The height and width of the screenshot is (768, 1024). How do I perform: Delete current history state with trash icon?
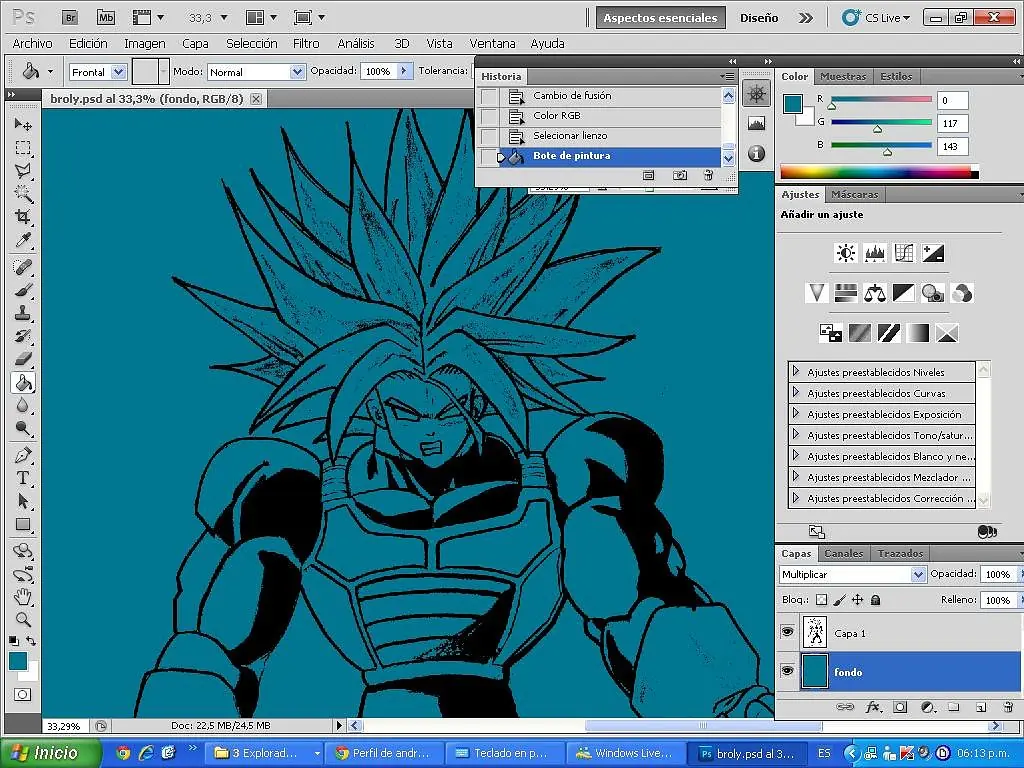pos(709,175)
